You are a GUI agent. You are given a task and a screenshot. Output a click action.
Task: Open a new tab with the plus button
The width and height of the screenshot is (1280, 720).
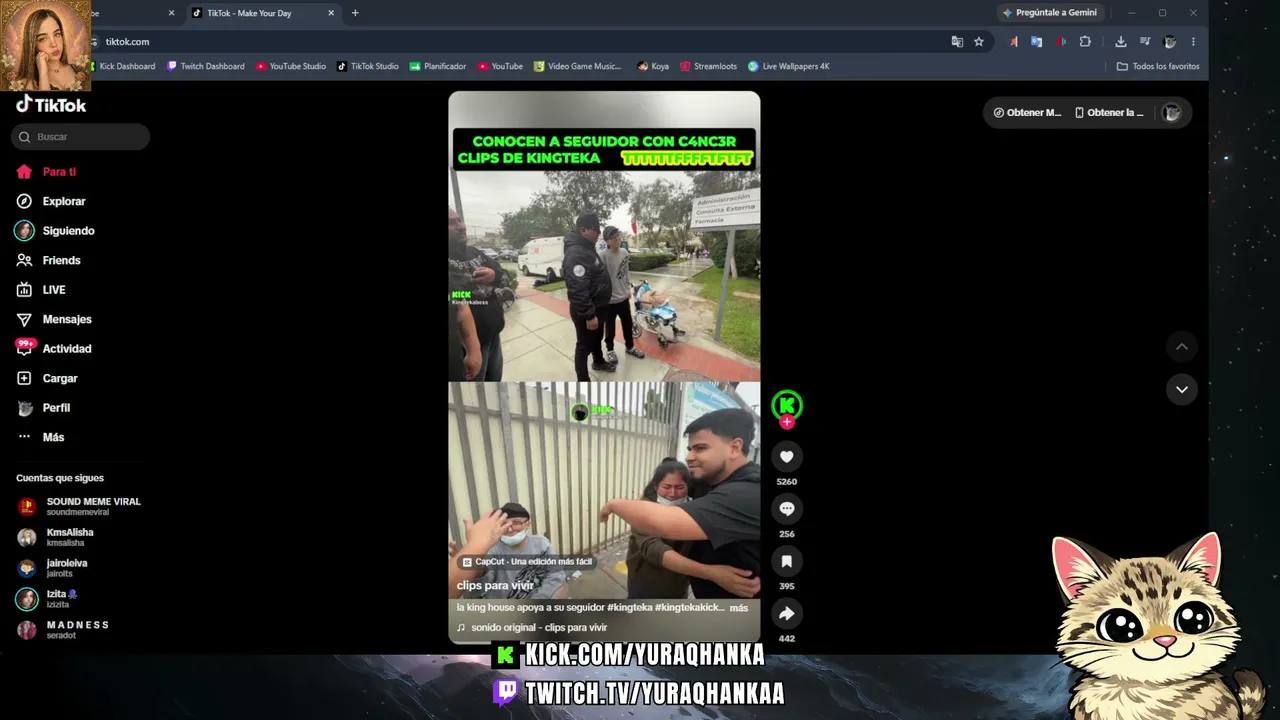click(355, 13)
